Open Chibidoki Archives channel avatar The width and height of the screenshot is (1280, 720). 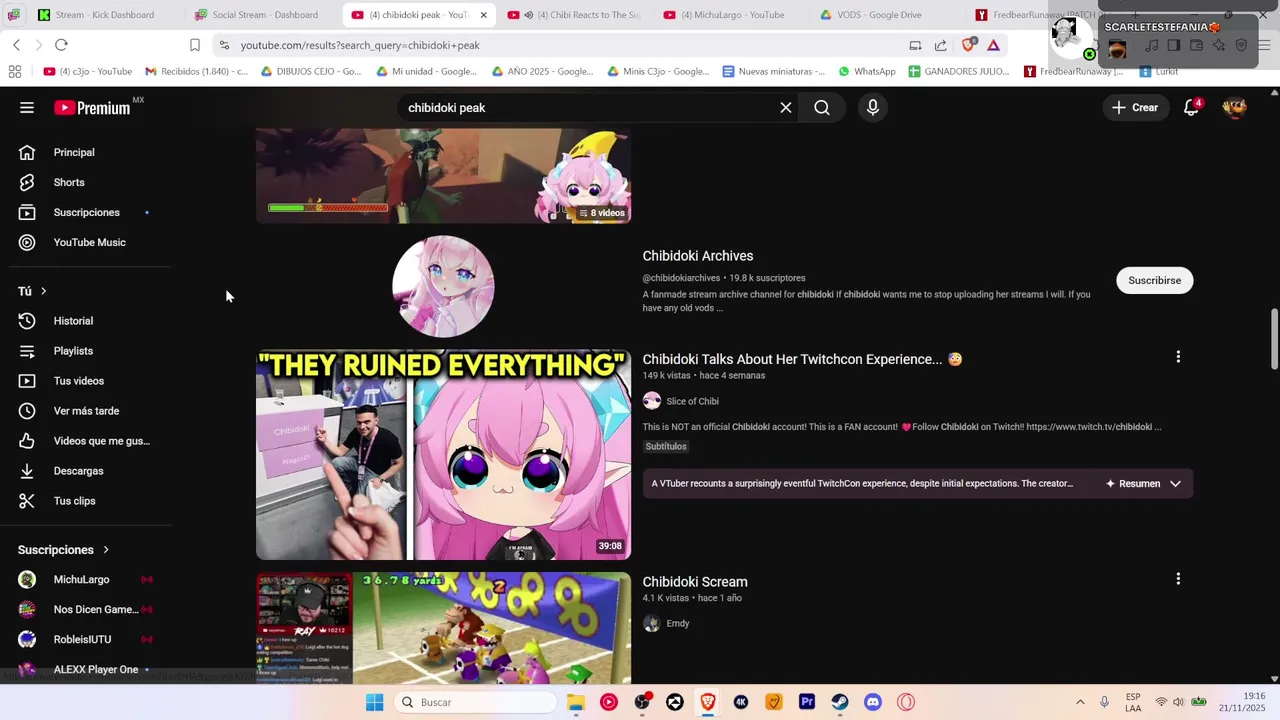click(x=443, y=287)
